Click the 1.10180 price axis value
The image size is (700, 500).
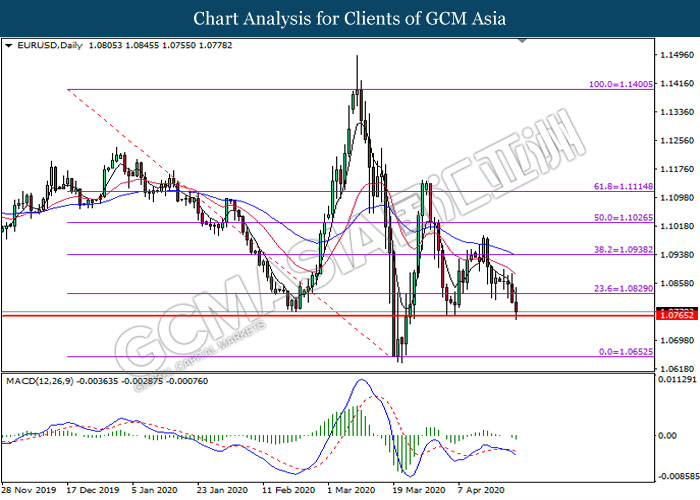coord(677,226)
